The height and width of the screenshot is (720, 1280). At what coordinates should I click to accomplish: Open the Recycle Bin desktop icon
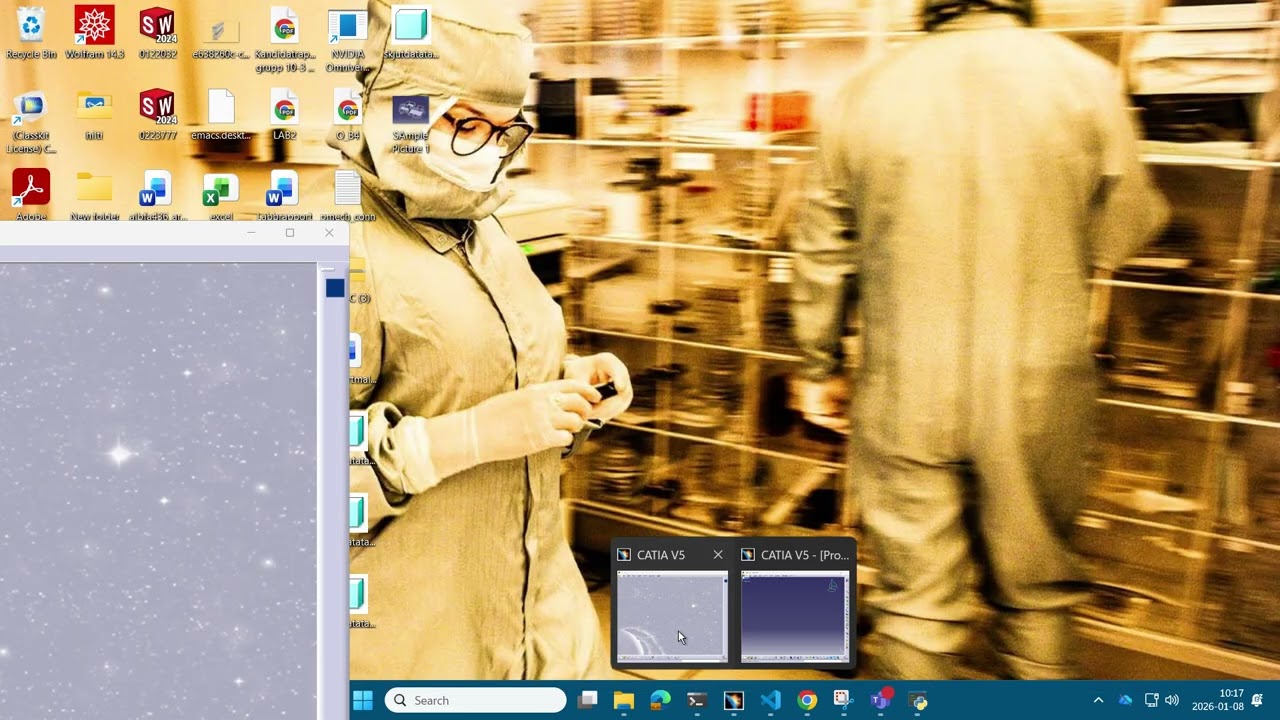click(x=31, y=32)
